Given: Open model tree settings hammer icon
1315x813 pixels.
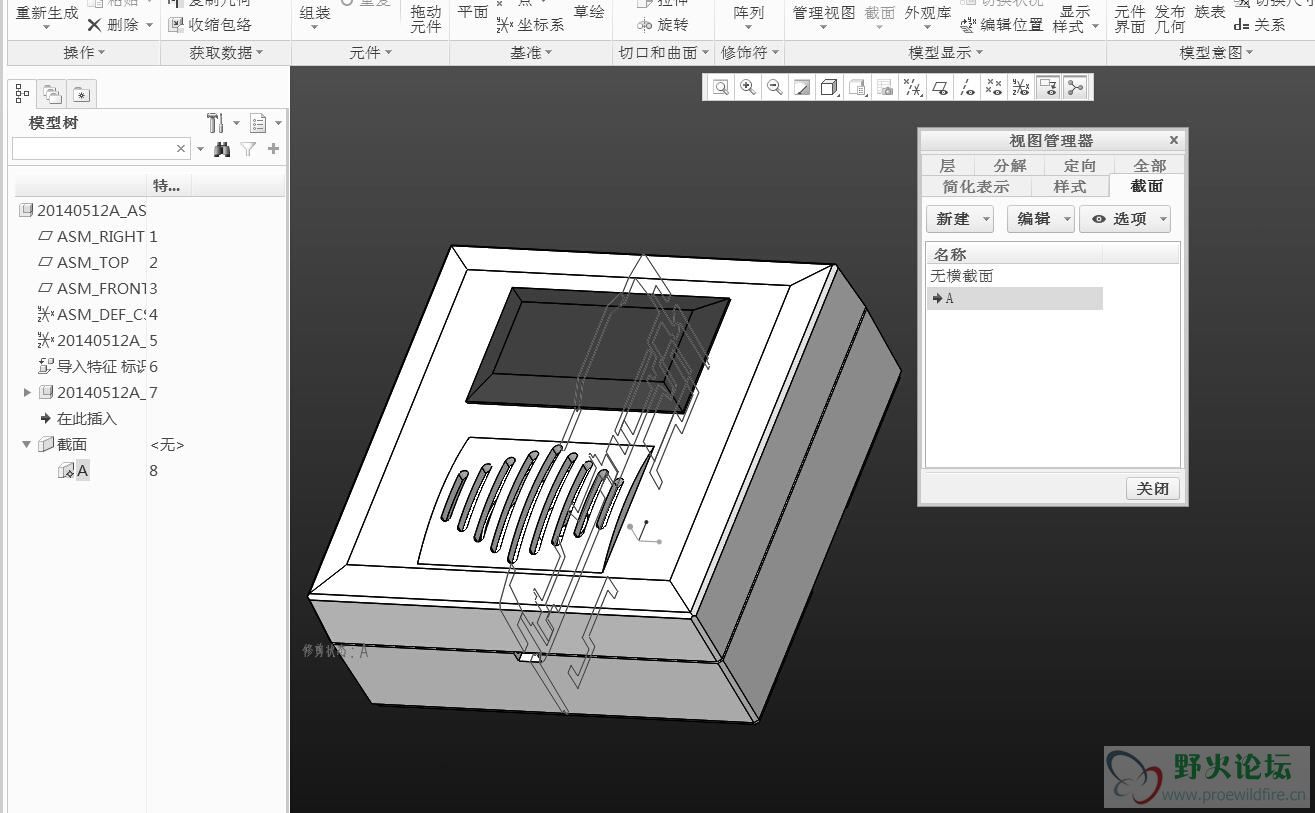Looking at the screenshot, I should click(x=215, y=123).
